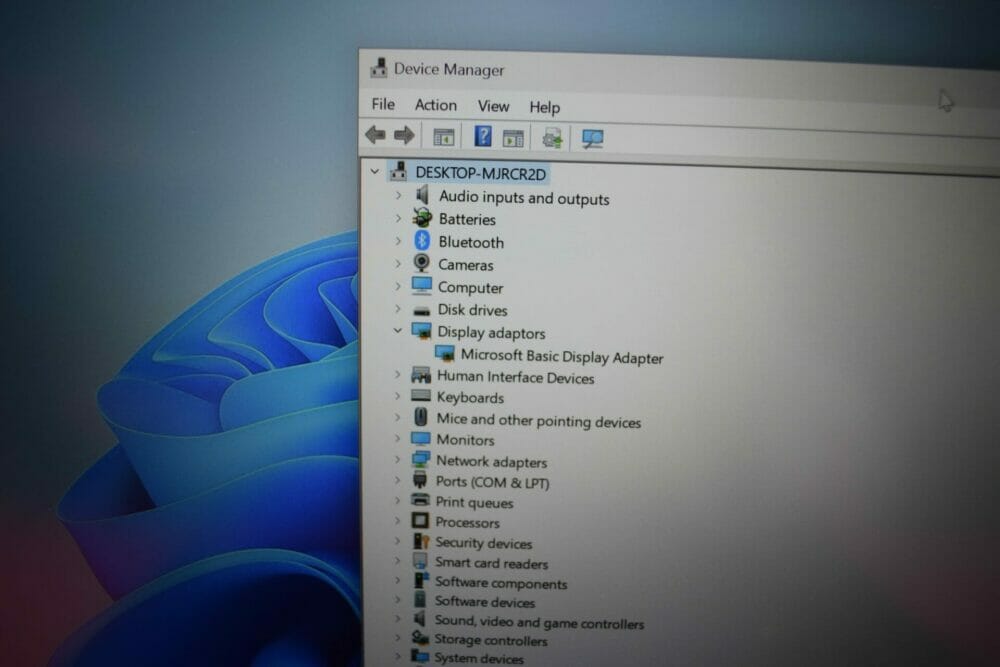The image size is (1000, 667).
Task: Expand the Cameras node chevron
Action: click(398, 263)
